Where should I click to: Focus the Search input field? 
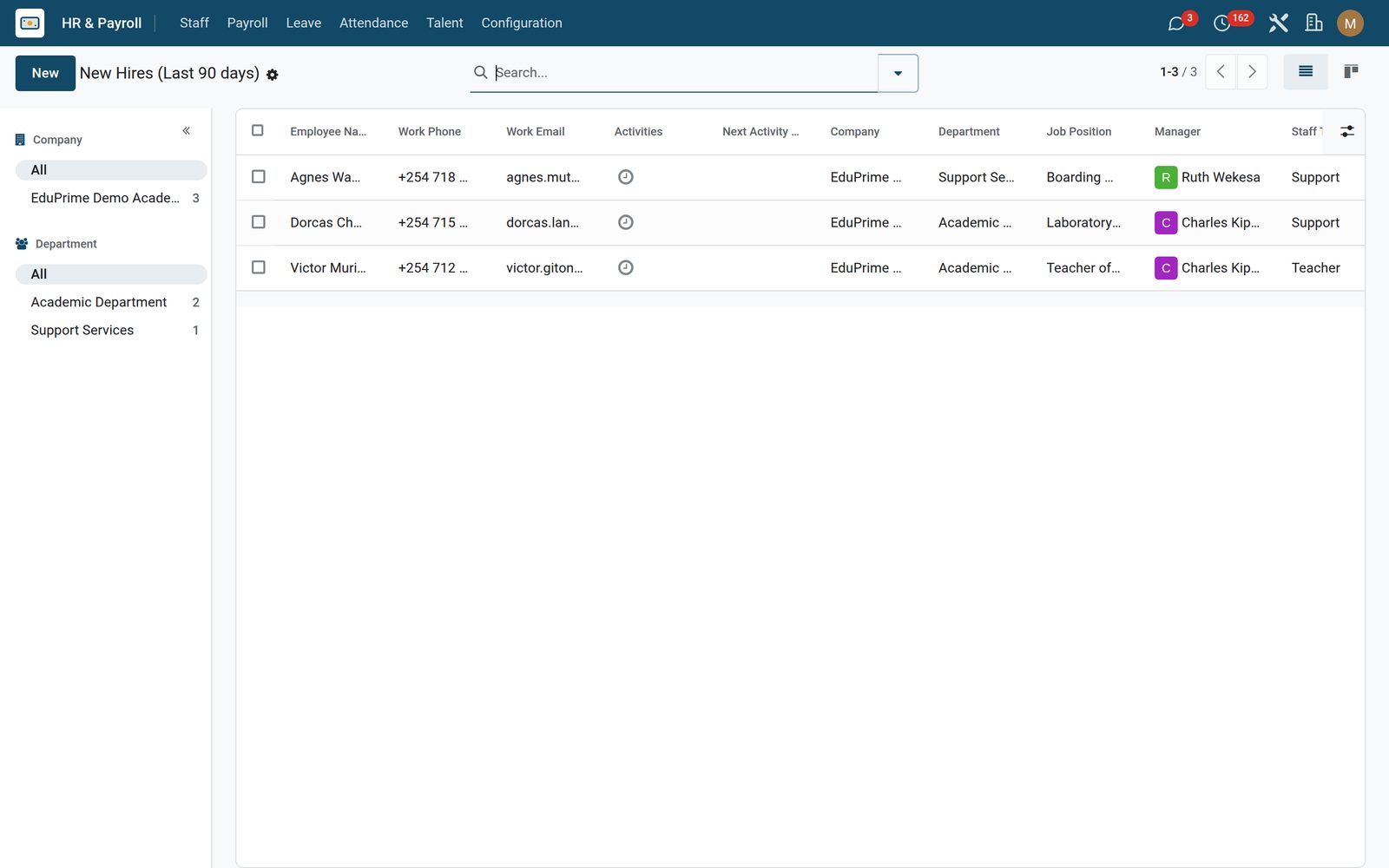point(684,73)
